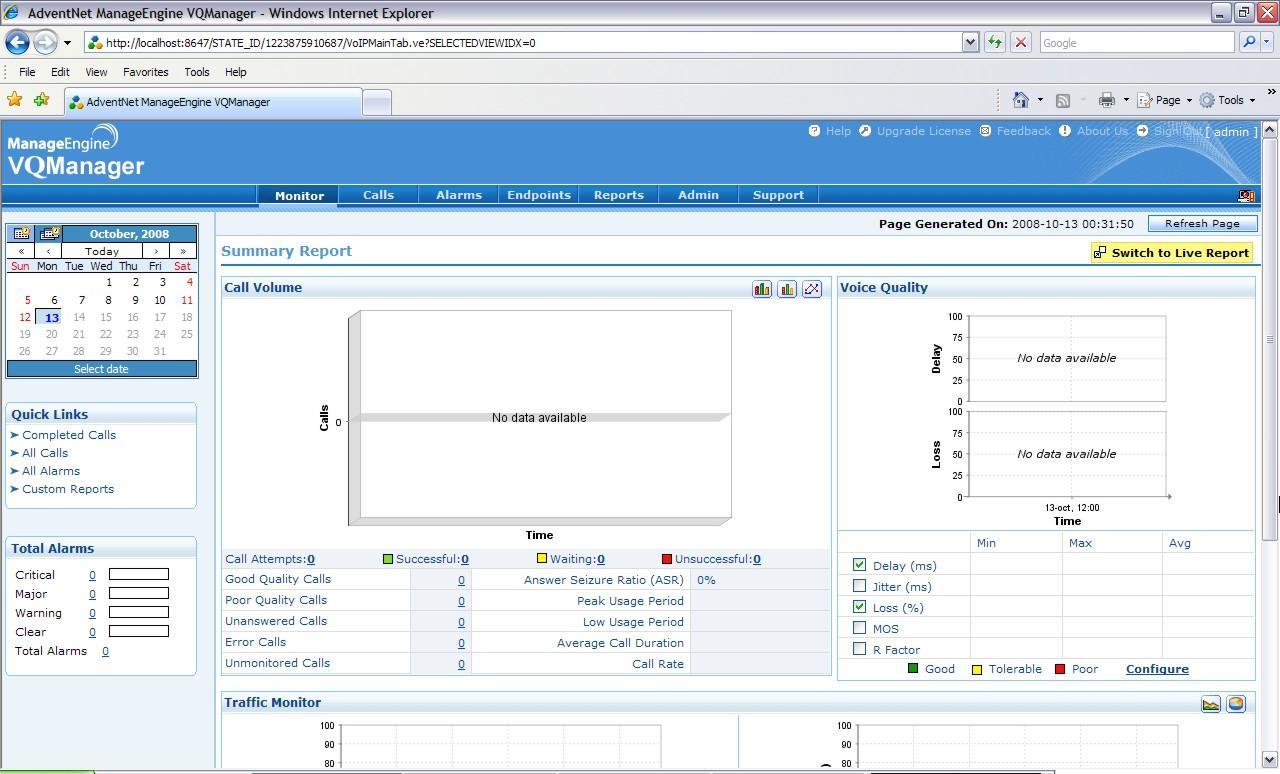Click the Upgrade License key icon
The height and width of the screenshot is (774, 1280).
865,131
